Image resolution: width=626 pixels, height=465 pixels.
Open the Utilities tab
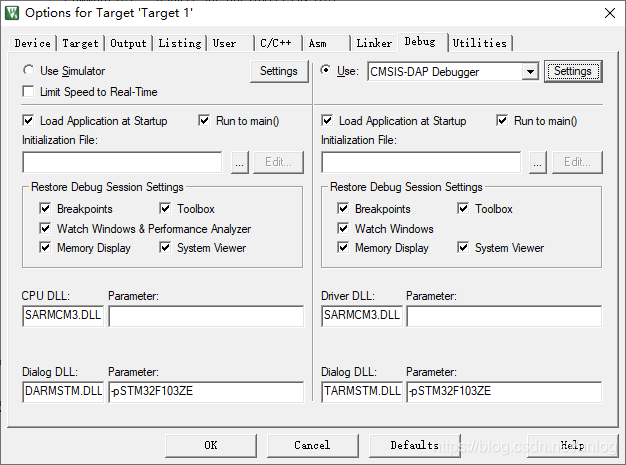click(x=480, y=43)
